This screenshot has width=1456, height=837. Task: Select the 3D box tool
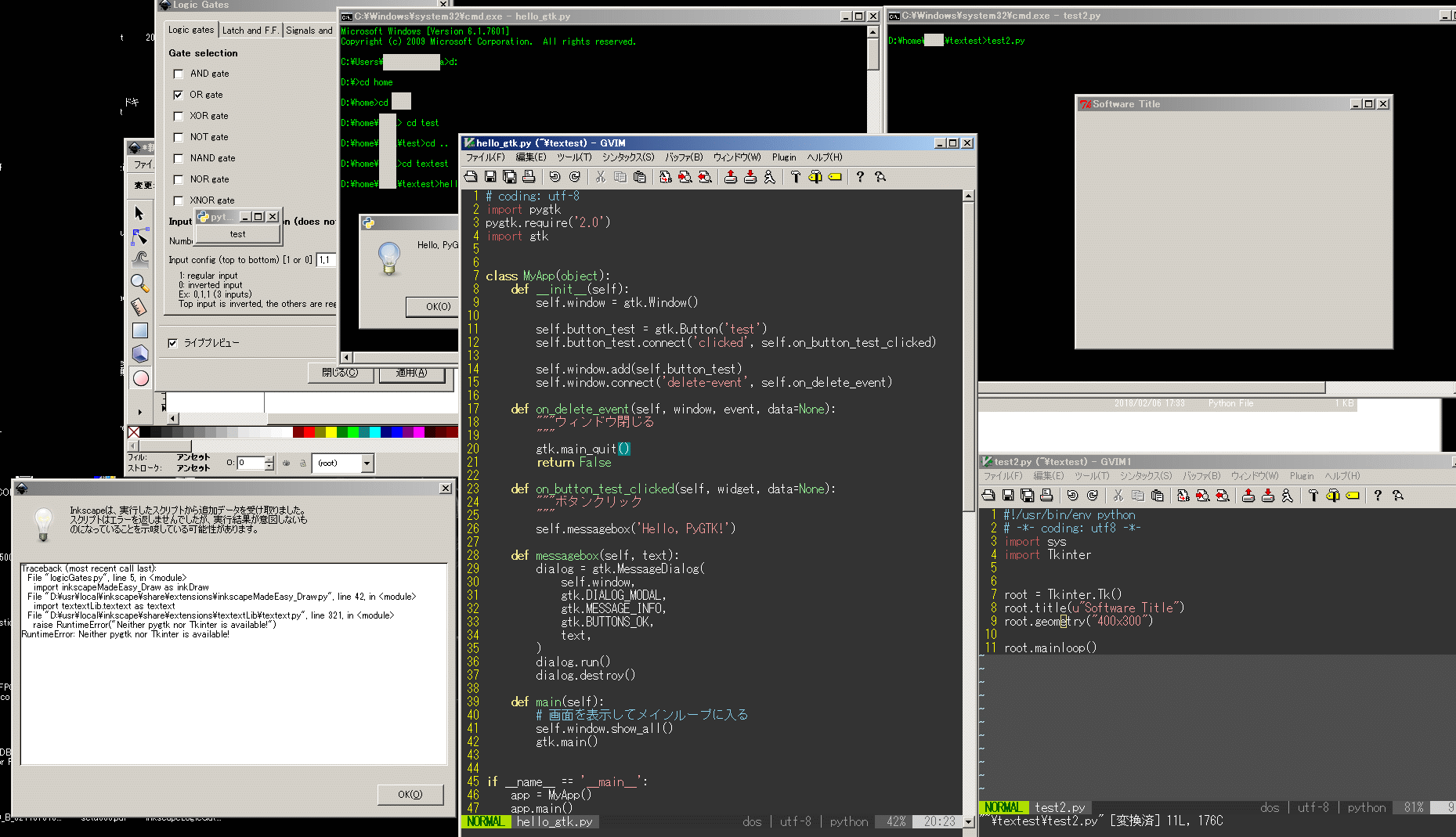(141, 352)
